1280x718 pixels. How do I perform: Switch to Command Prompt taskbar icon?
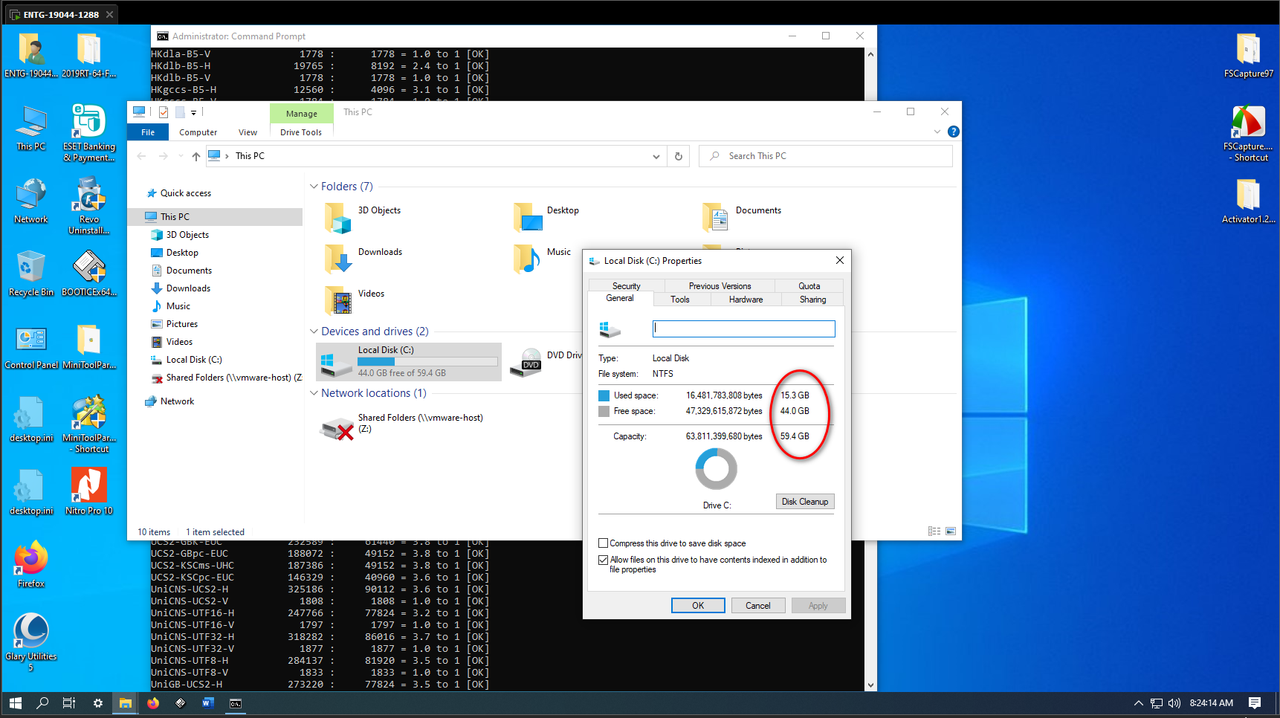click(235, 703)
